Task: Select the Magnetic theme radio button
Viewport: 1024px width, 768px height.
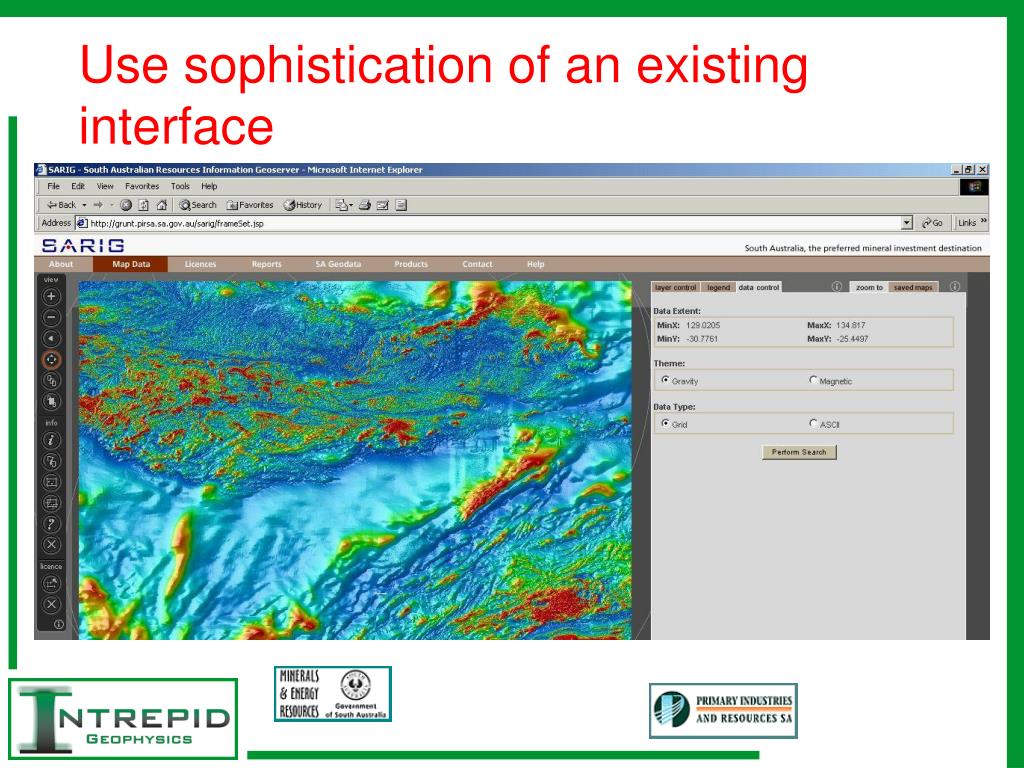Action: coord(813,379)
